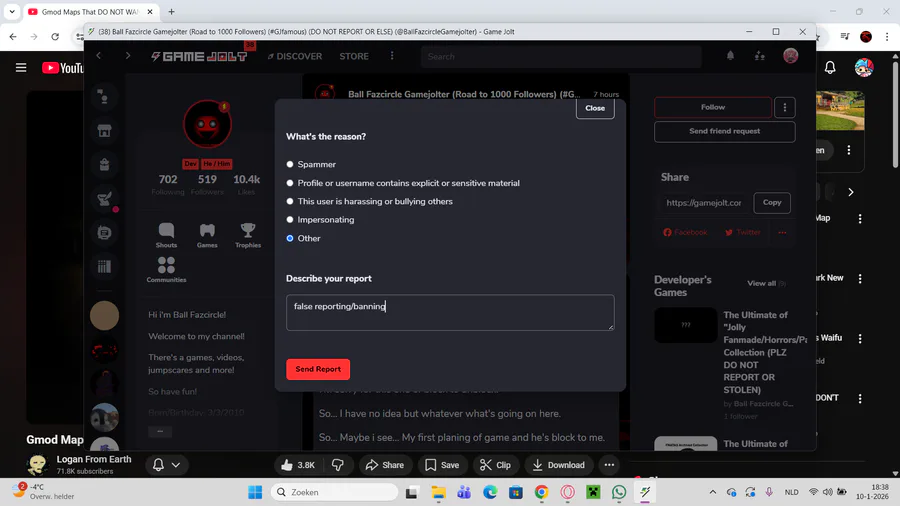This screenshot has height=506, width=900.
Task: Open Windows Start menu
Action: [x=255, y=492]
